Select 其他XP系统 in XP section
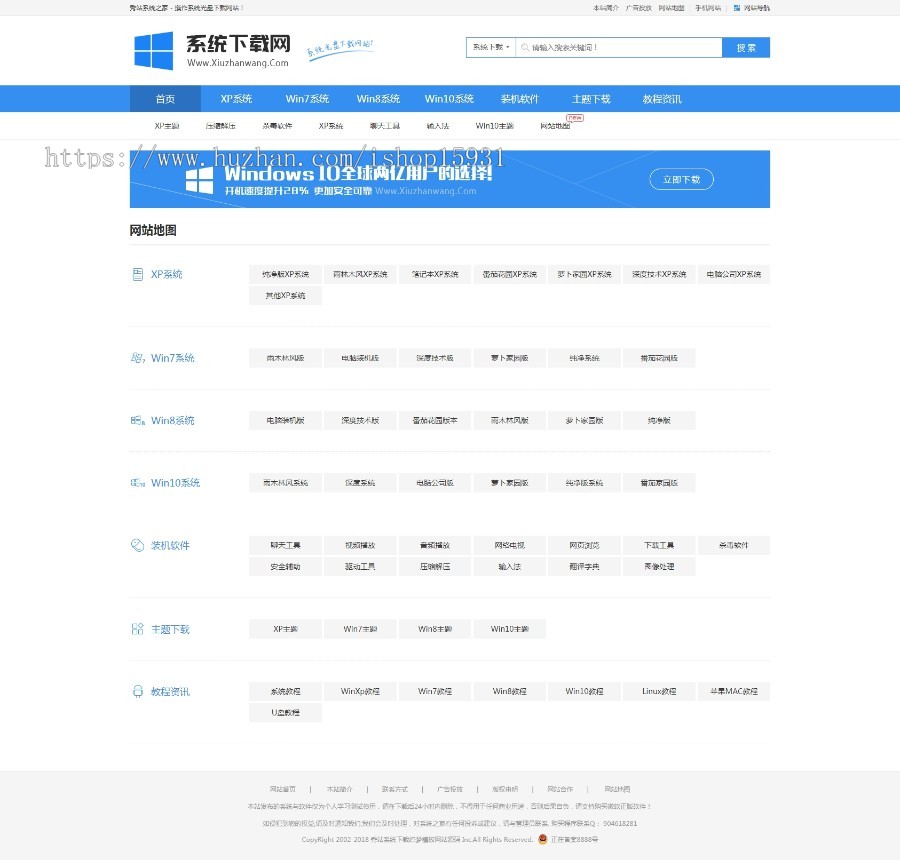Screen dimensions: 900x860 point(285,296)
